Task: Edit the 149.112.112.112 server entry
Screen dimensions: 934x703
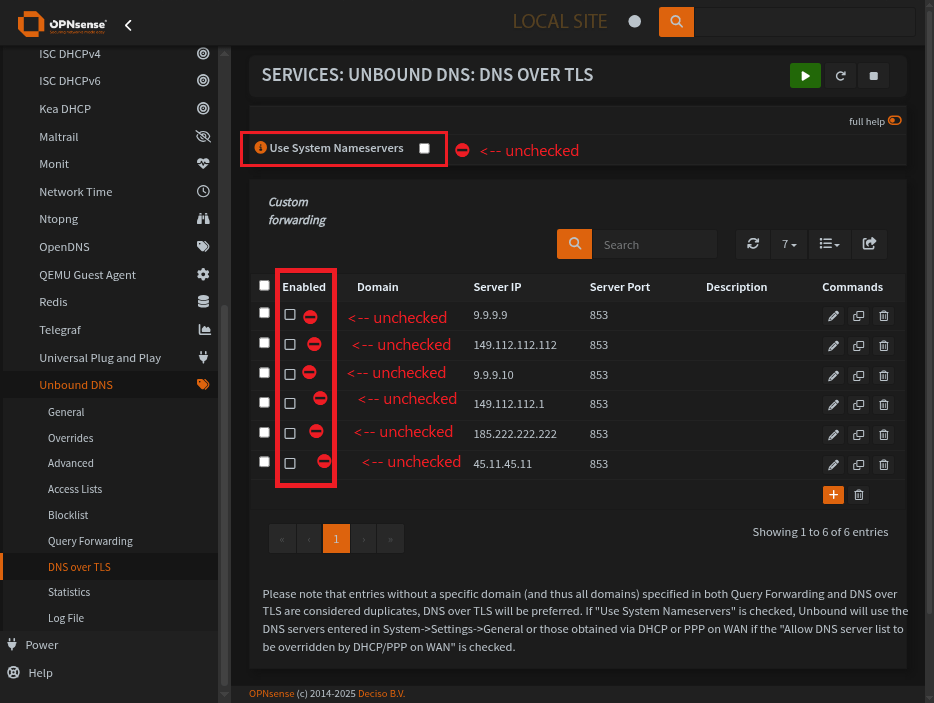Action: click(x=833, y=346)
